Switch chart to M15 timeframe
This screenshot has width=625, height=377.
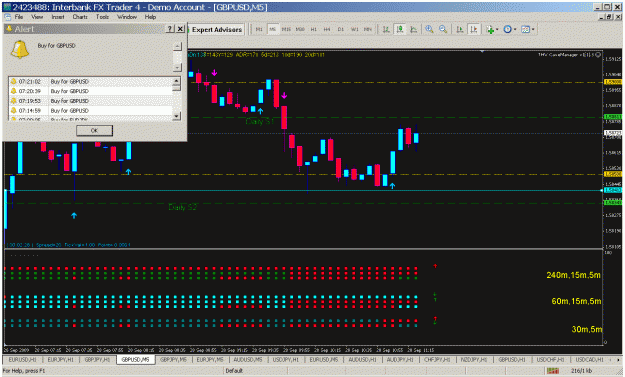point(286,29)
